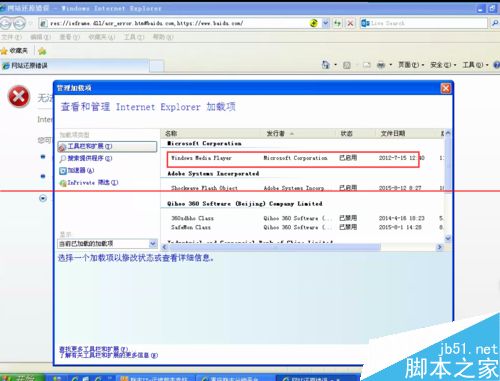This screenshot has height=381, width=500.
Task: Click the 收藏夹 star favorites button
Action: 14,51
